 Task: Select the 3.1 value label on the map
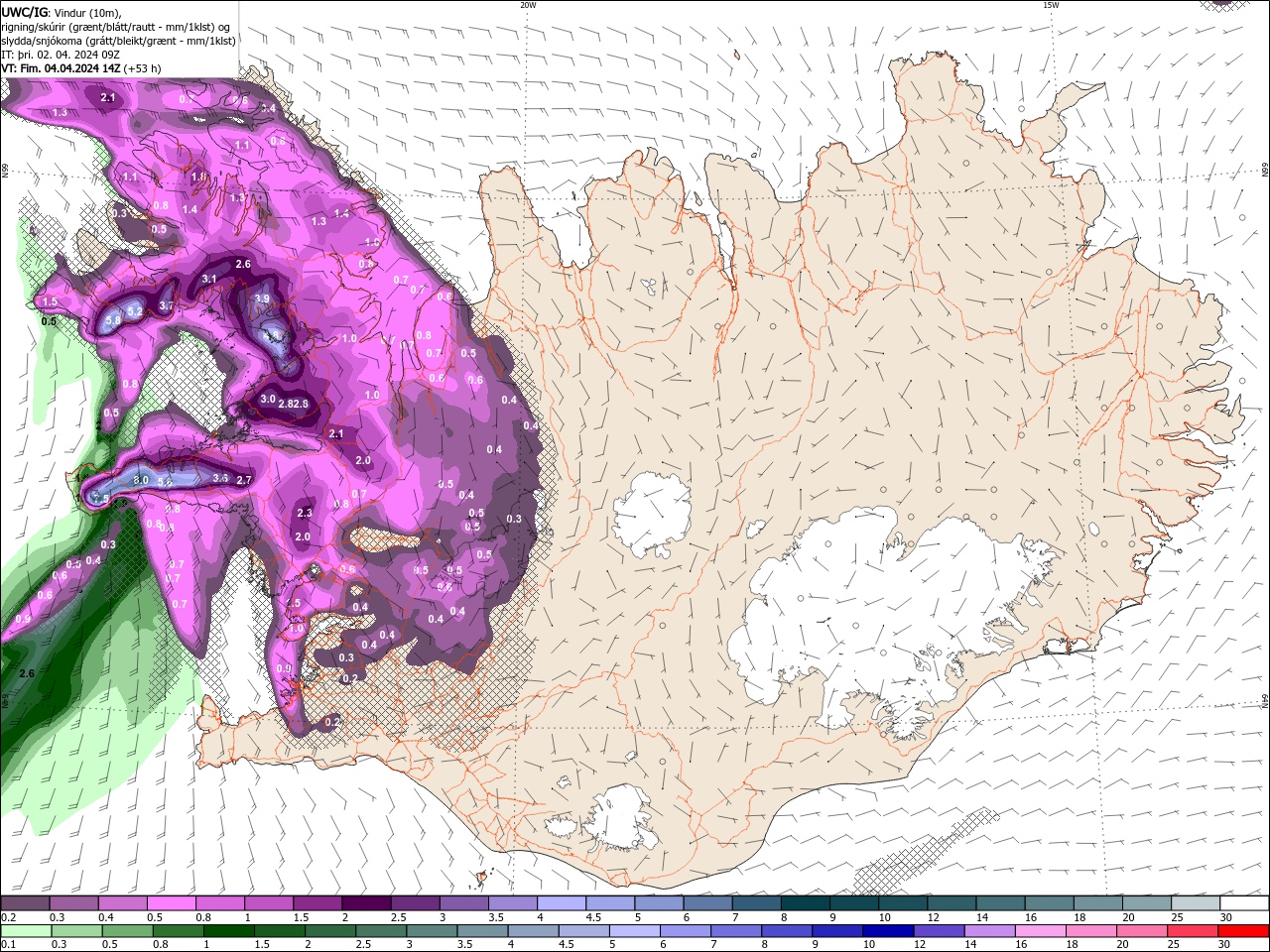[x=209, y=280]
